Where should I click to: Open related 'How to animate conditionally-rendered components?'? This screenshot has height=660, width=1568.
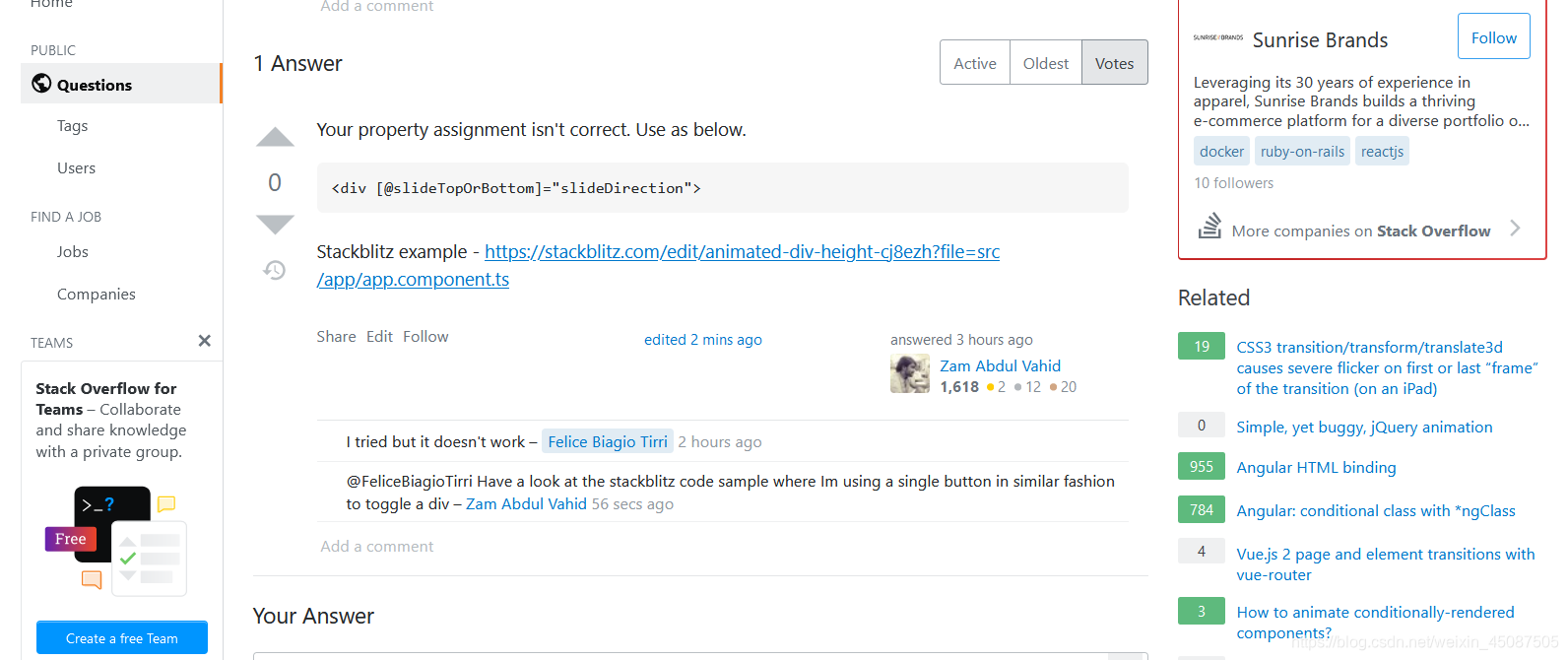[x=1375, y=623]
